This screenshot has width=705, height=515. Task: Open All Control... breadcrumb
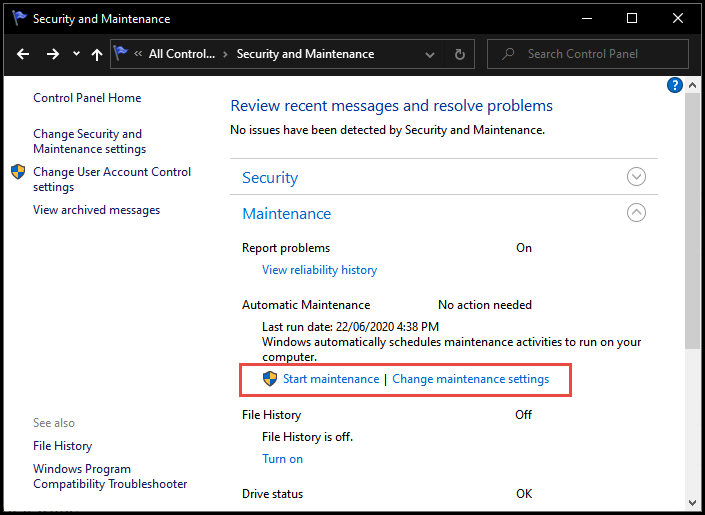point(182,54)
